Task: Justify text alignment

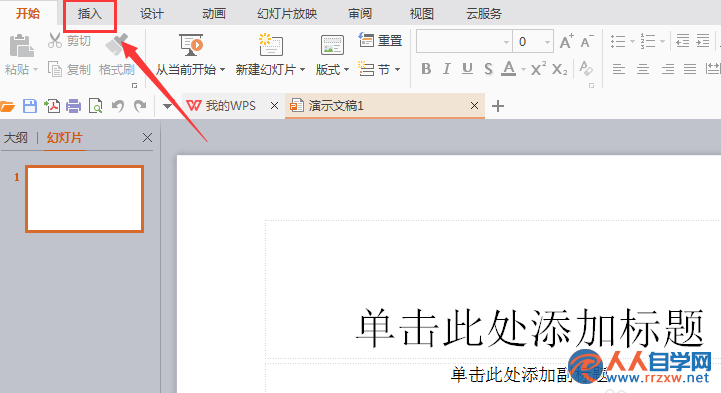Action: tap(690, 69)
